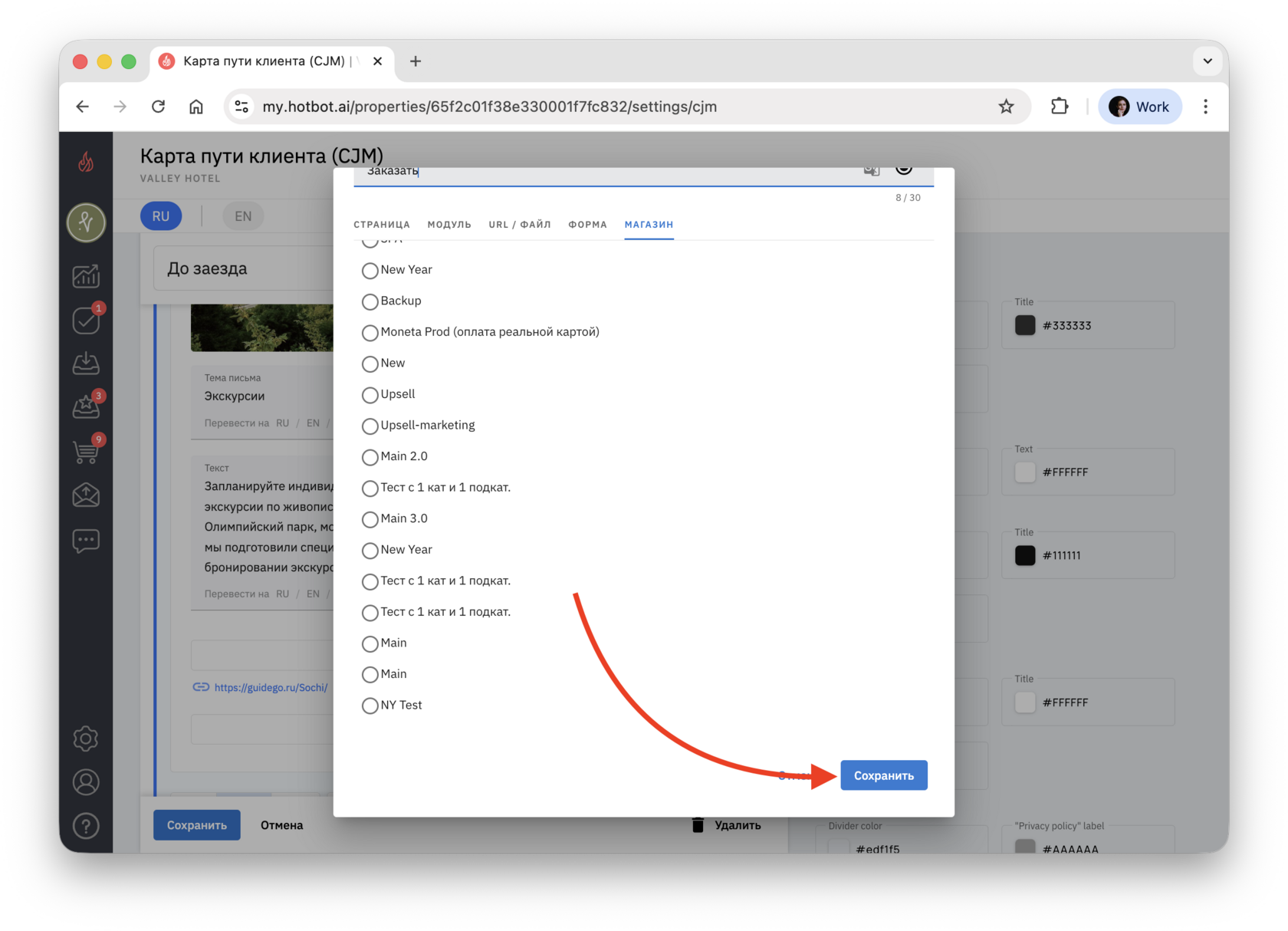Choose the NY Test shop option
This screenshot has width=1288, height=931.
pyautogui.click(x=370, y=706)
